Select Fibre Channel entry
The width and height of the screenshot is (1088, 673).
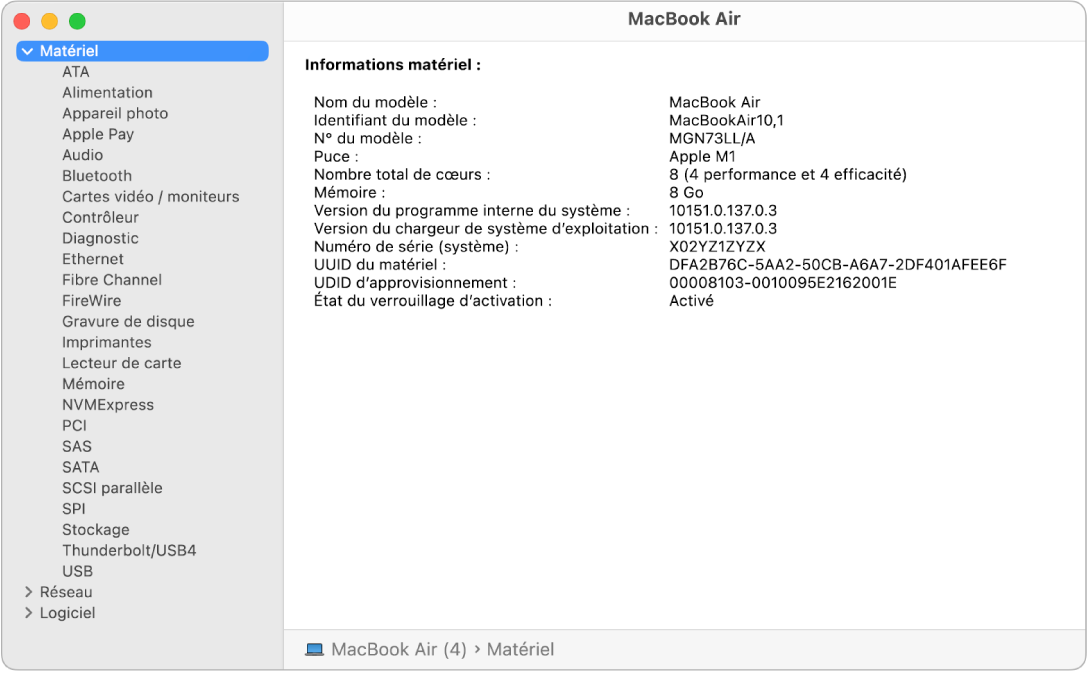coord(112,280)
